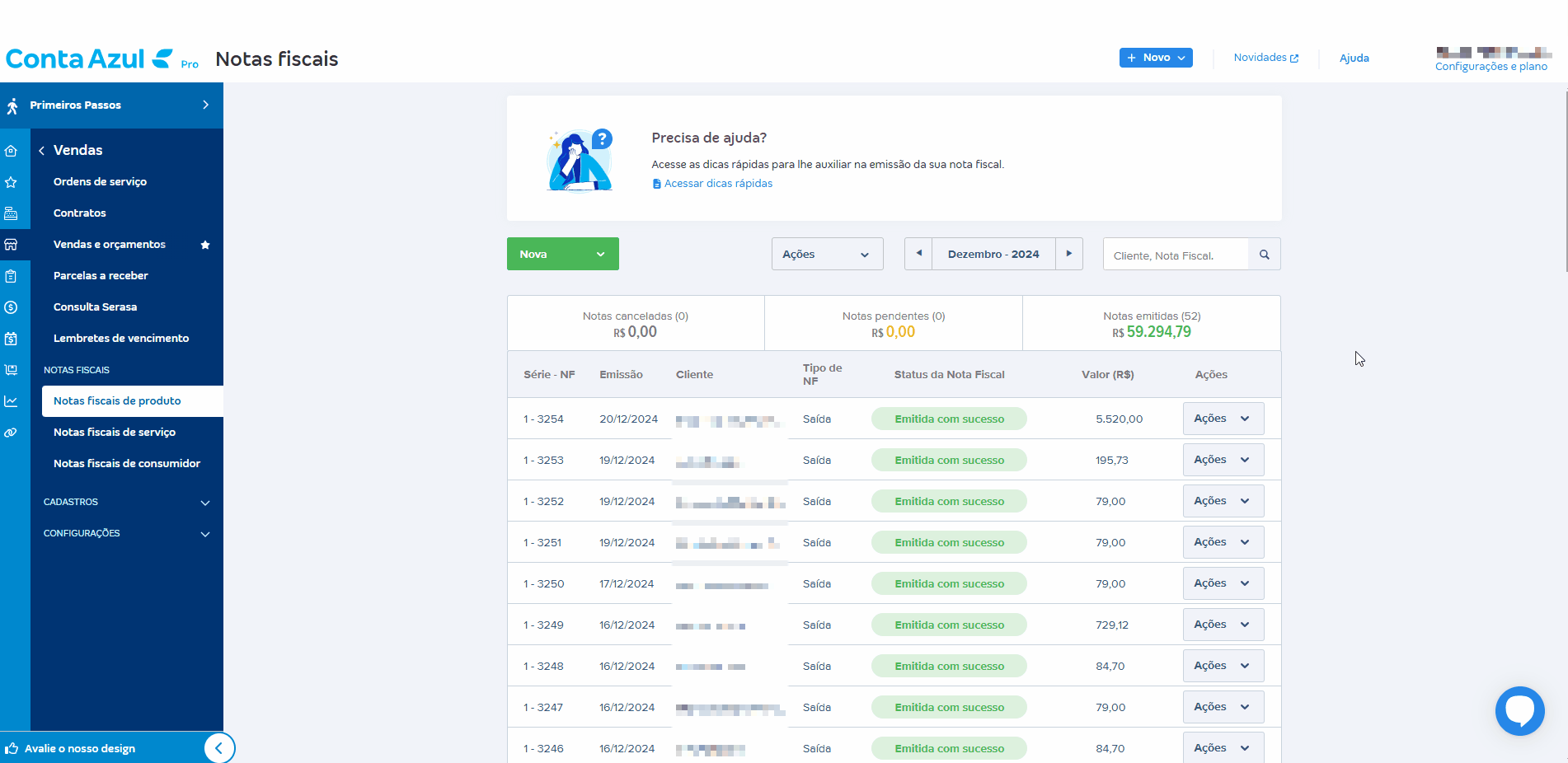
Task: Toggle favorite star on Vendas e orçamentos
Action: [x=205, y=245]
